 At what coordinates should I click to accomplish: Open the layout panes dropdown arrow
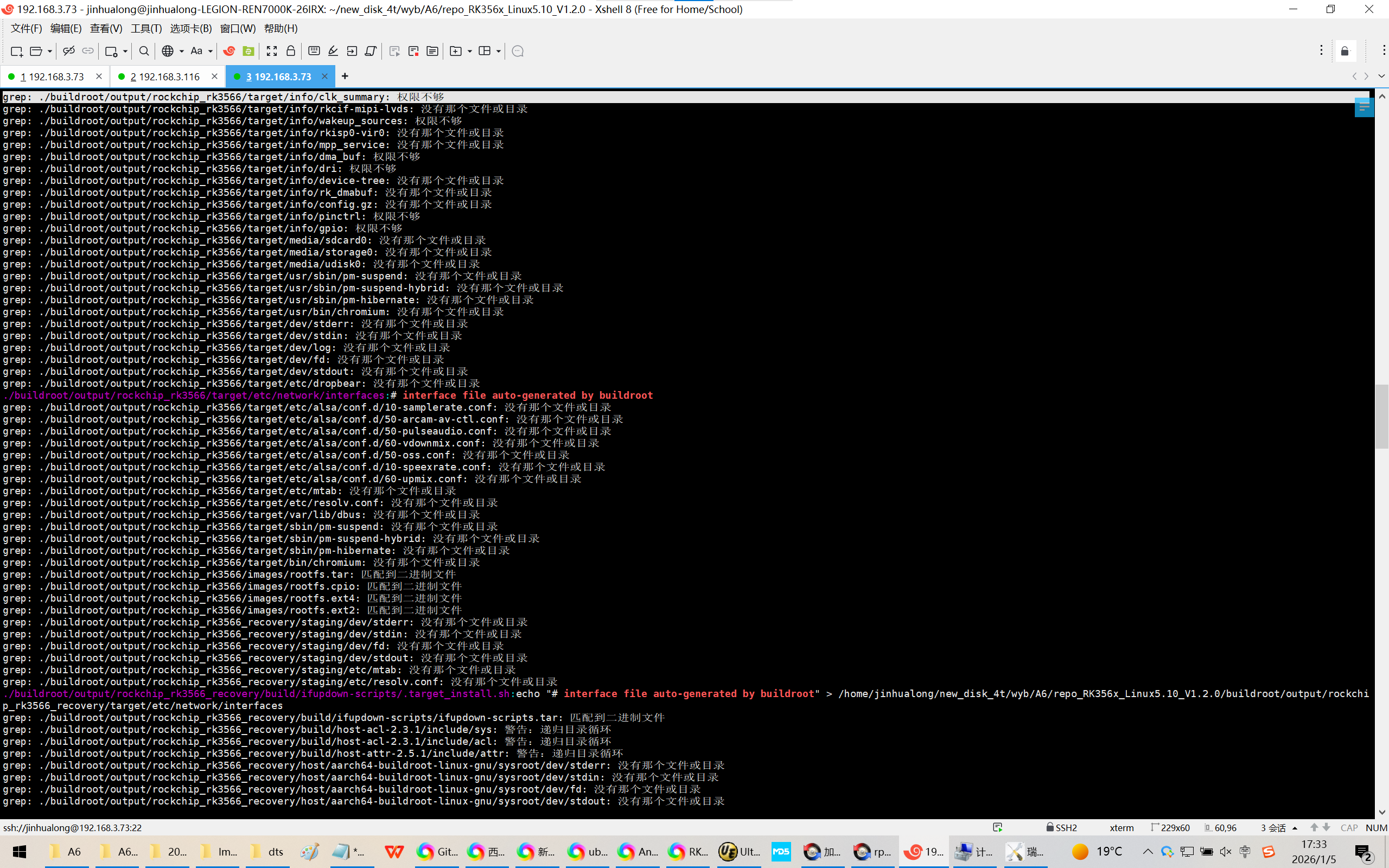tap(498, 51)
